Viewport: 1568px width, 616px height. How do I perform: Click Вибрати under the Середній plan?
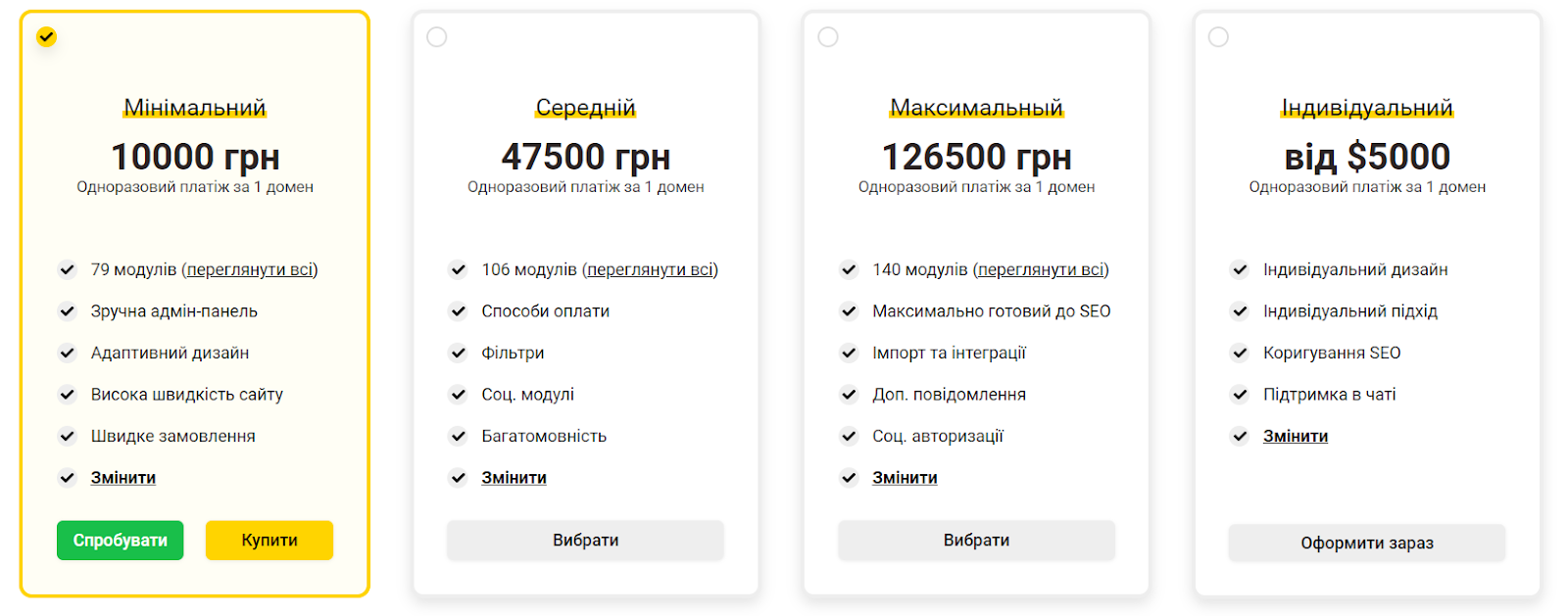(x=586, y=540)
